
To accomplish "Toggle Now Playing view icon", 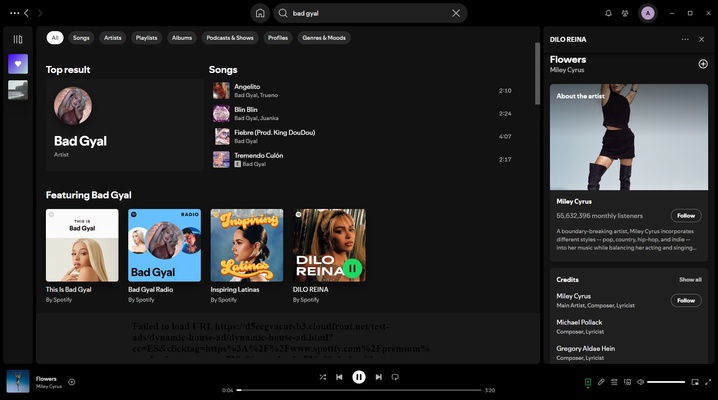I will 588,382.
